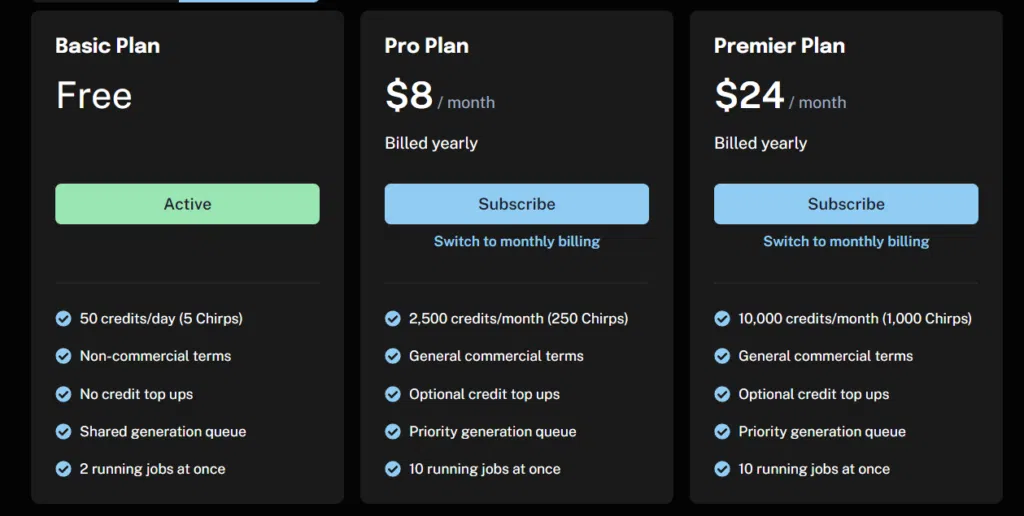Switch Premier Plan to monthly billing
1024x516 pixels.
tap(845, 241)
